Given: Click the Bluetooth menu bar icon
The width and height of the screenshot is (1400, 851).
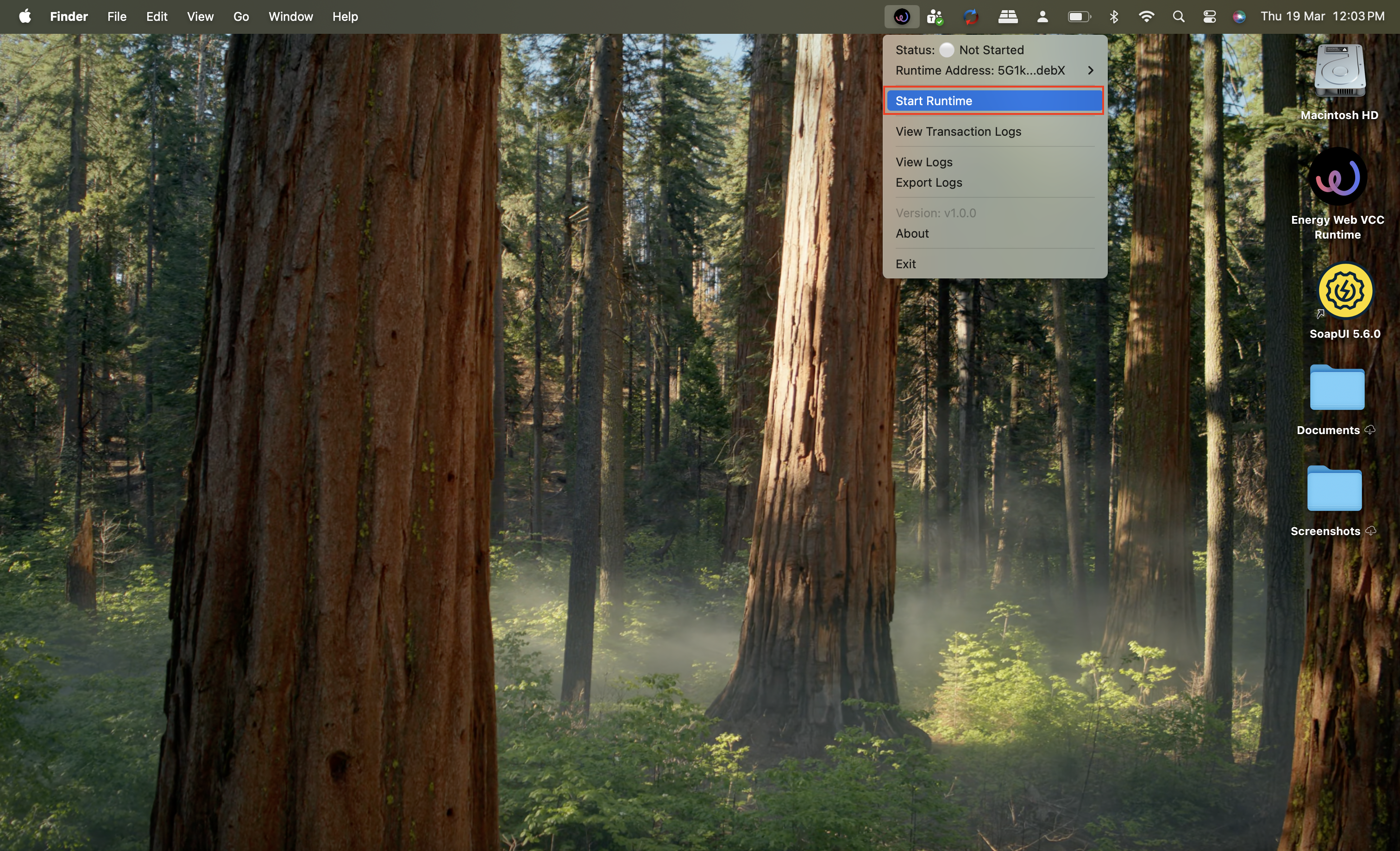Looking at the screenshot, I should pos(1114,17).
